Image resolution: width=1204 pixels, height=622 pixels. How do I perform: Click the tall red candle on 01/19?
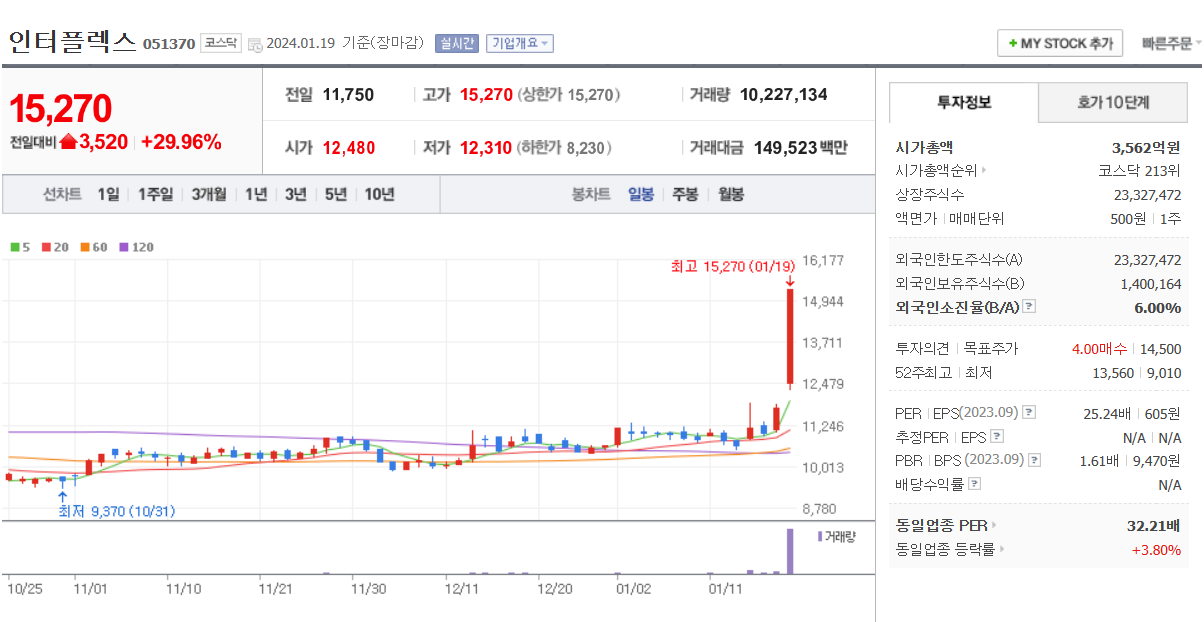coord(790,337)
